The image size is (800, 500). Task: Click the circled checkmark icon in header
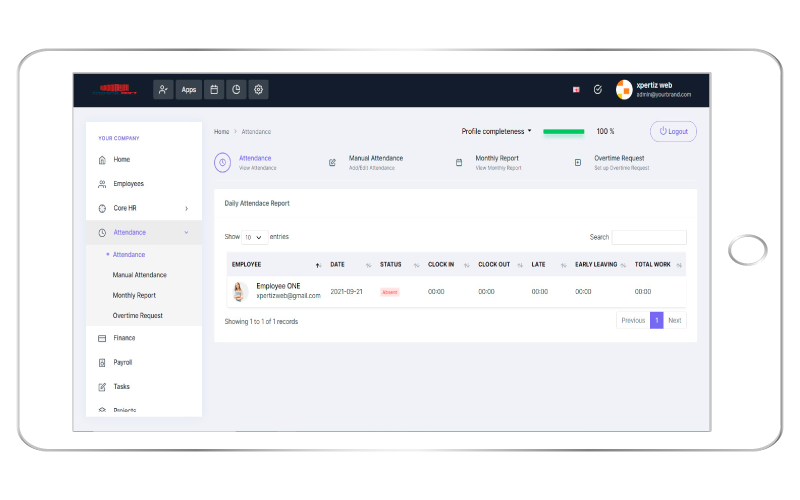[x=597, y=90]
